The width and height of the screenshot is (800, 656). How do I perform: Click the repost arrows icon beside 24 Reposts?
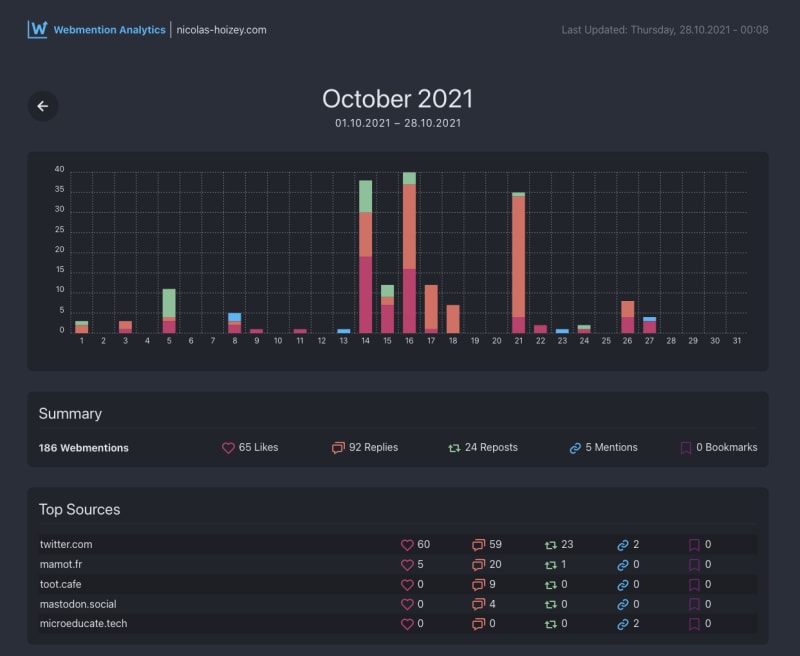(454, 448)
